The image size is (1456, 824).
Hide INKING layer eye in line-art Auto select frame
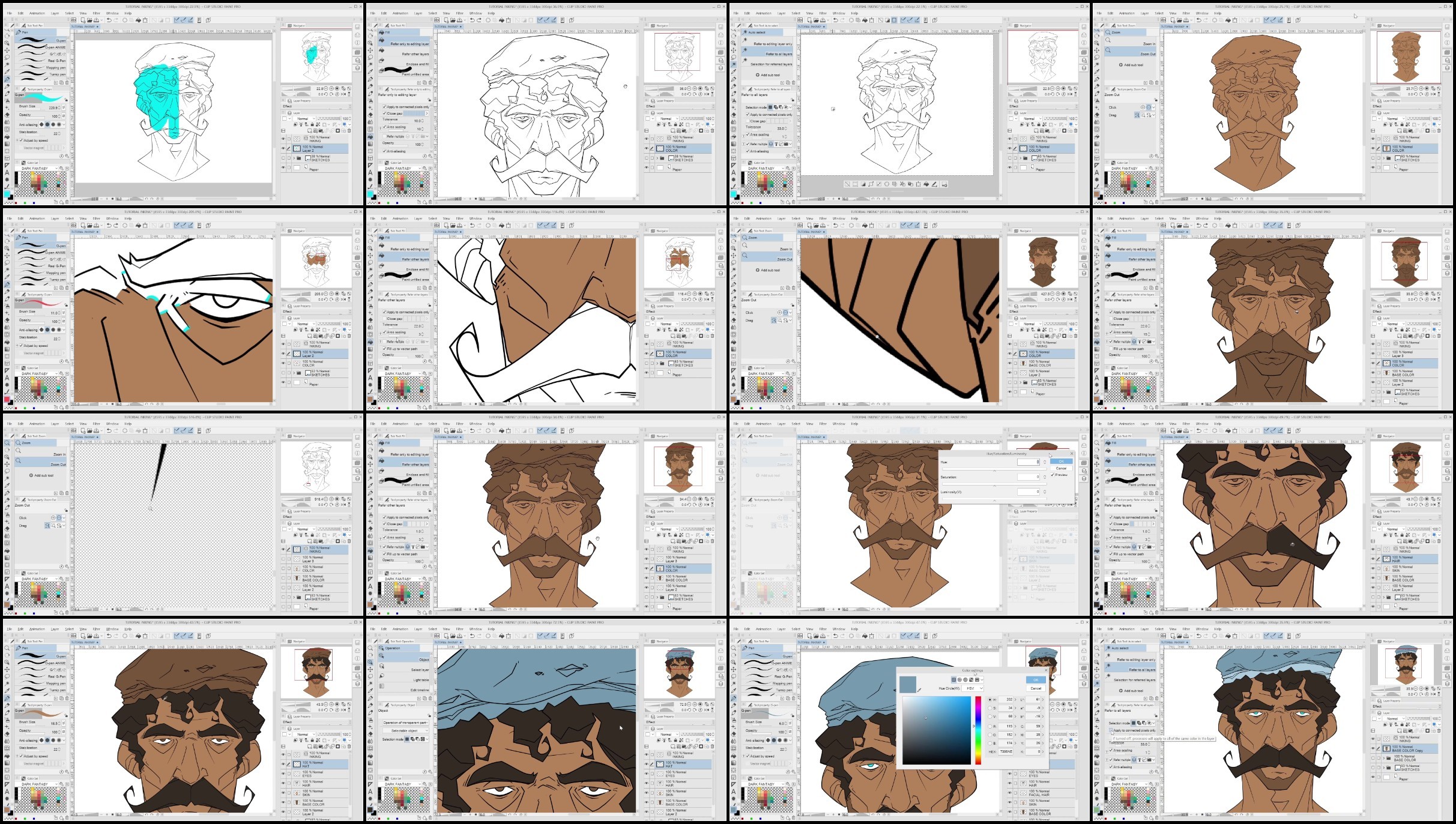(1010, 139)
